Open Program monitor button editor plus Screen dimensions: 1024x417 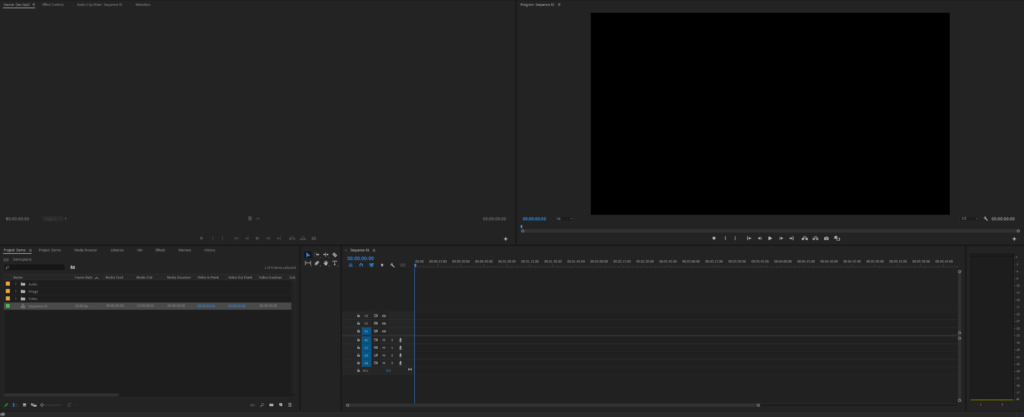(1014, 239)
